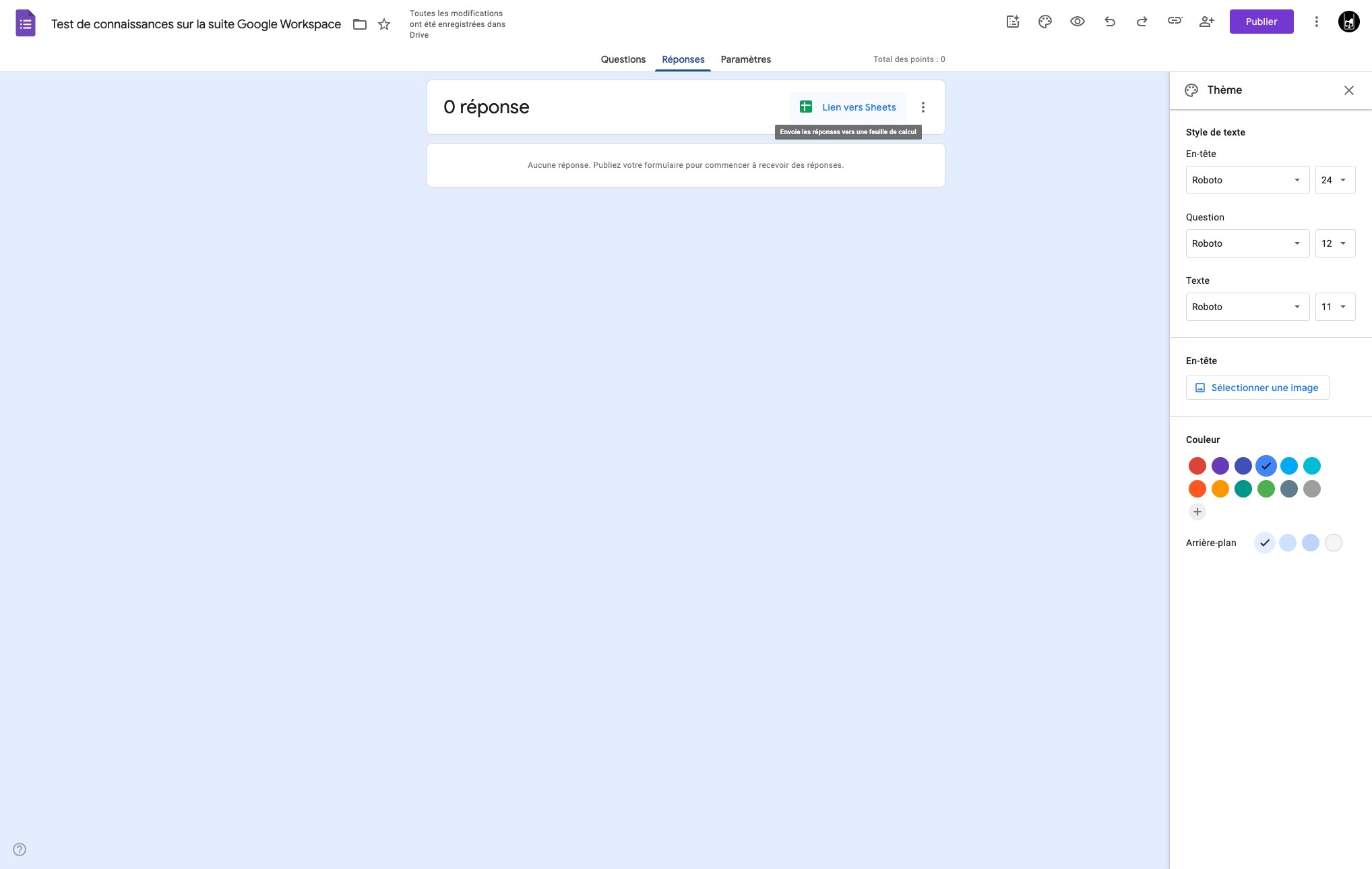
Task: Select the cyan theme color
Action: 1311,466
